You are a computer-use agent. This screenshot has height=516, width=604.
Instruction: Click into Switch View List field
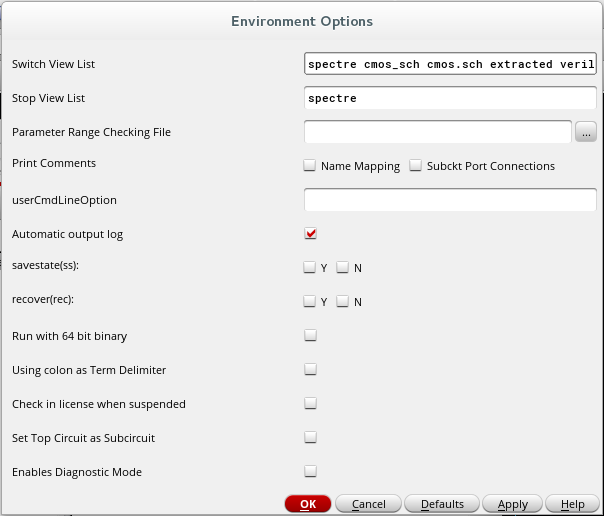450,64
